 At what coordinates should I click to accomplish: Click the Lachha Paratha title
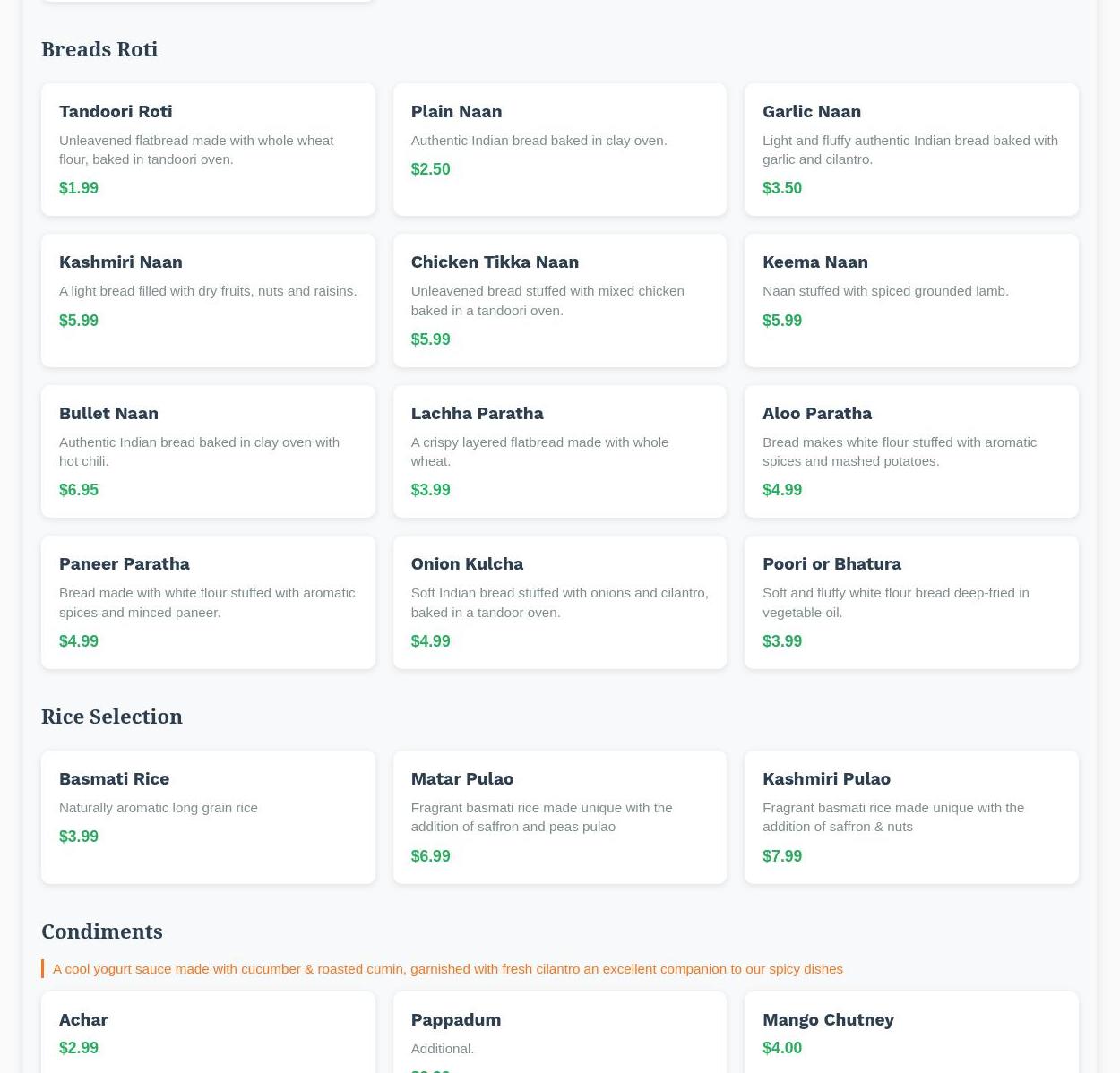[x=477, y=414]
